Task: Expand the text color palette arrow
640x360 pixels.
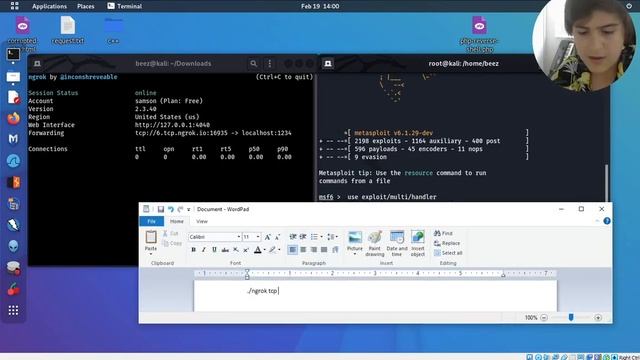Action: point(264,249)
